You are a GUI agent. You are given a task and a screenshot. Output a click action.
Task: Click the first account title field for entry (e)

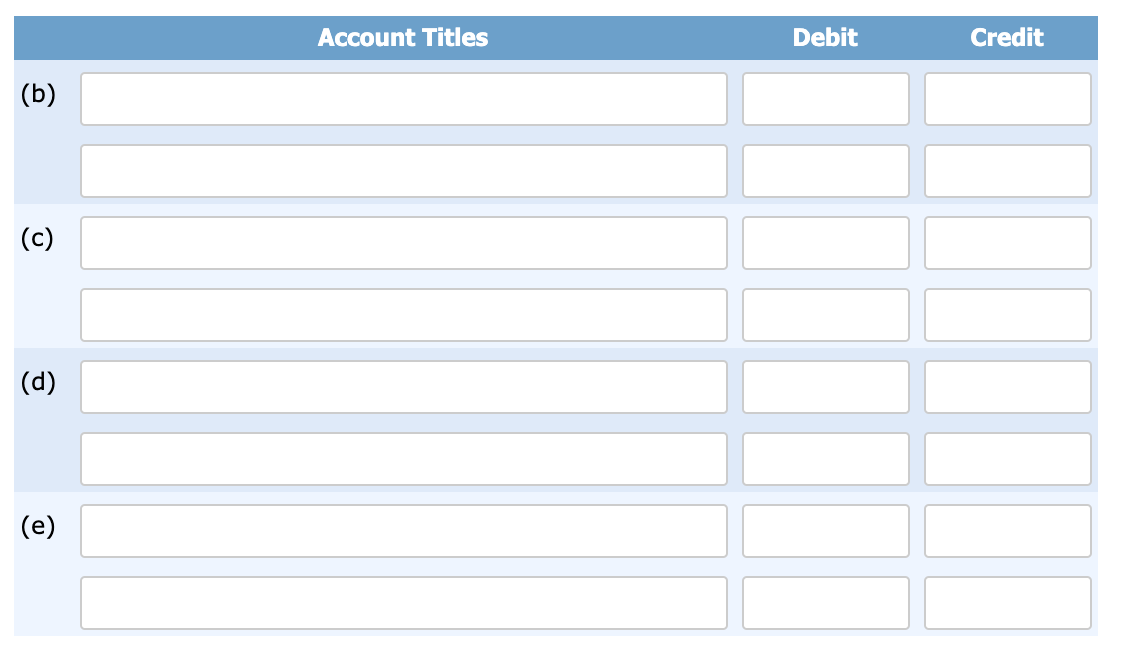point(403,530)
